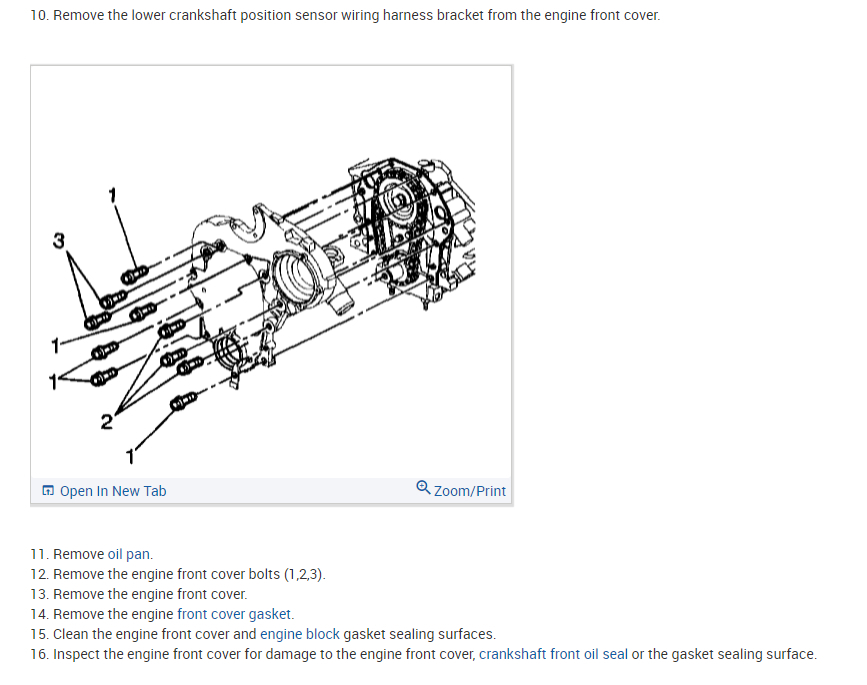Select text 'Remove the engine front cover.'
This screenshot has width=867, height=685.
[150, 594]
